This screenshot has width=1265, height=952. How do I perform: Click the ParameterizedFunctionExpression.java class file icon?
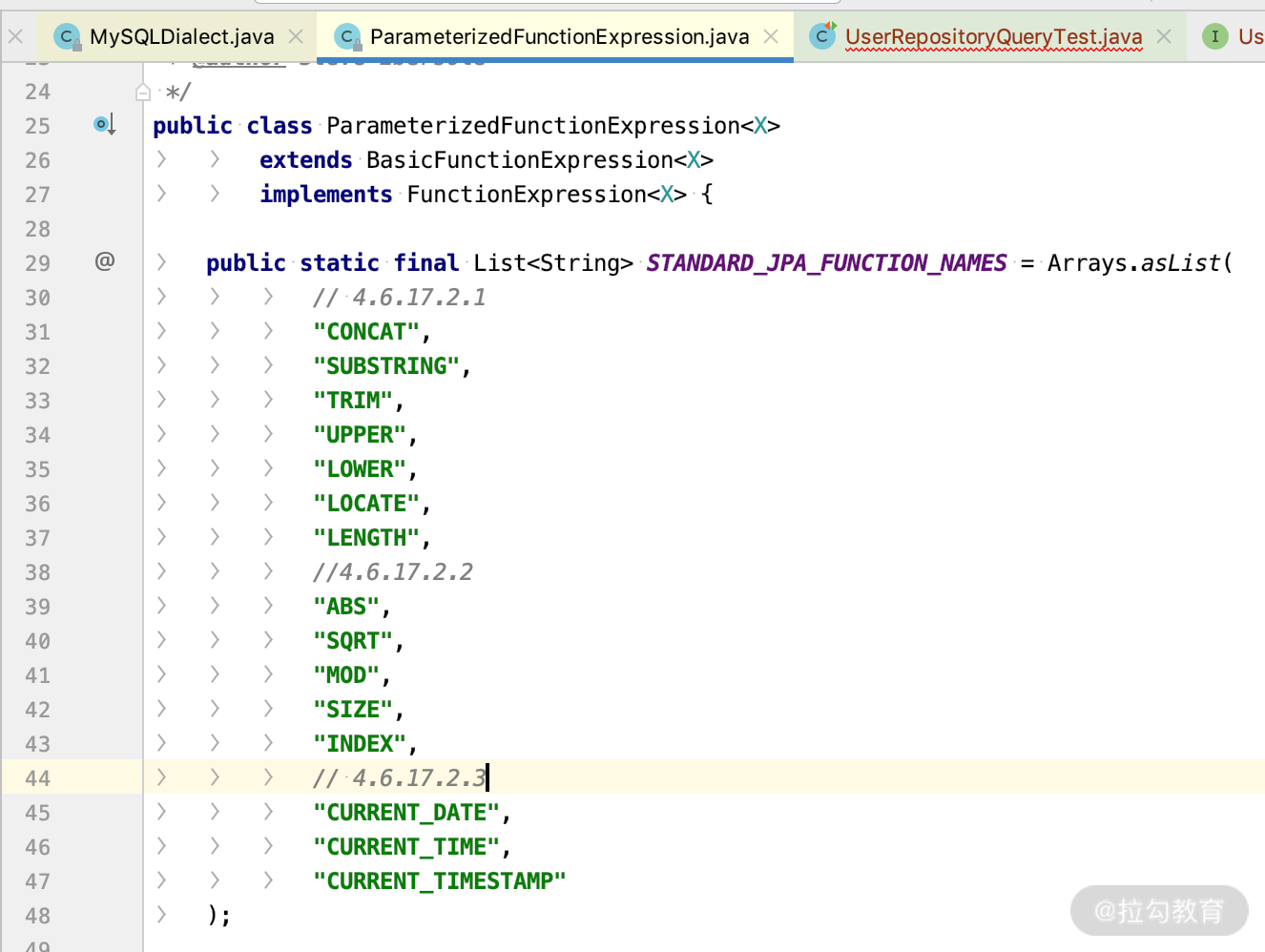348,37
